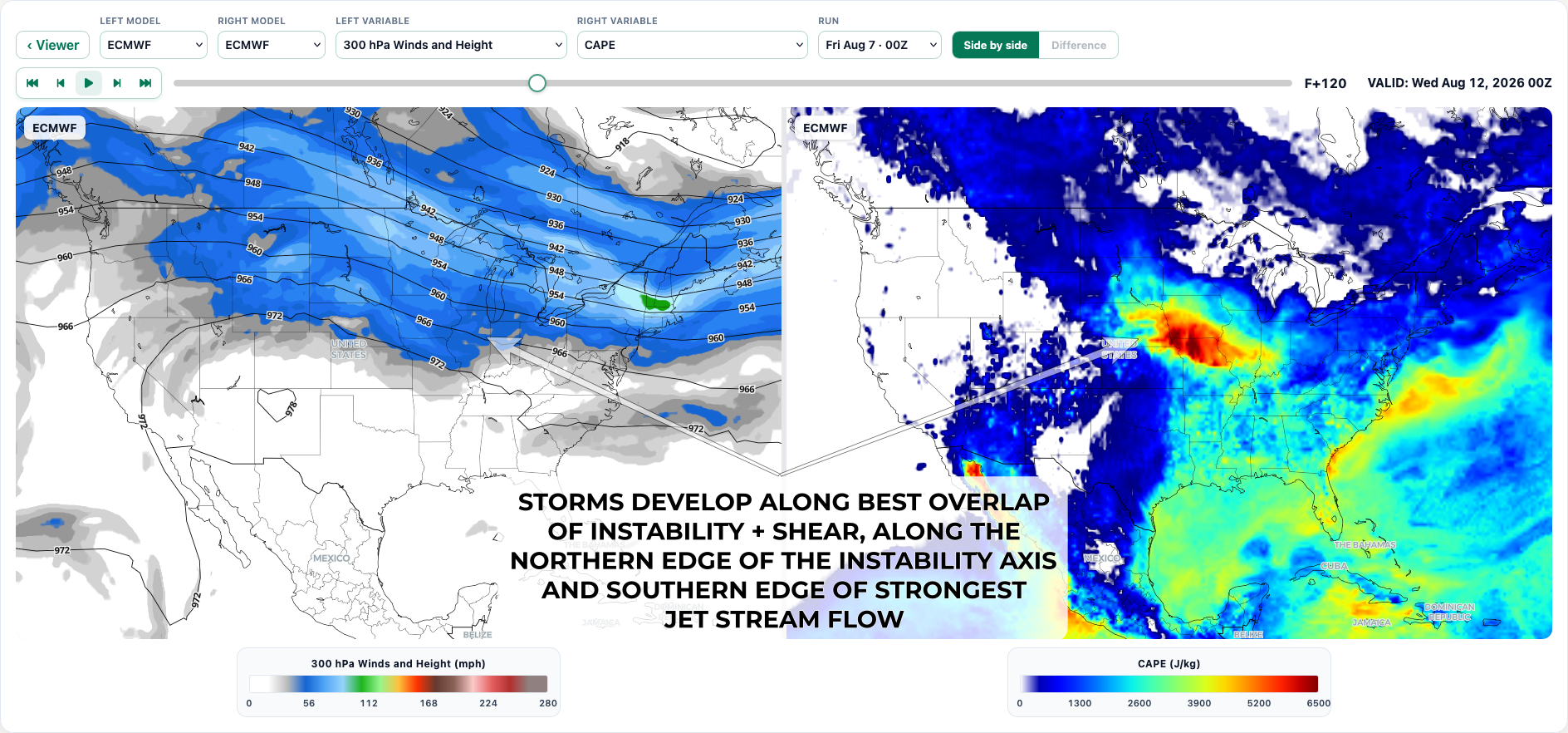Jump to the last forecast frame
The height and width of the screenshot is (733, 1568).
pos(145,83)
